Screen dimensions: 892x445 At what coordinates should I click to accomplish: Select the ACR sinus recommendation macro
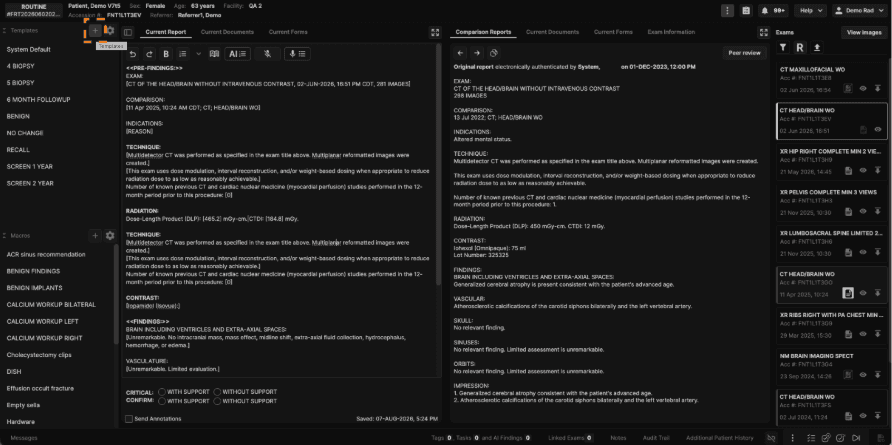point(46,254)
